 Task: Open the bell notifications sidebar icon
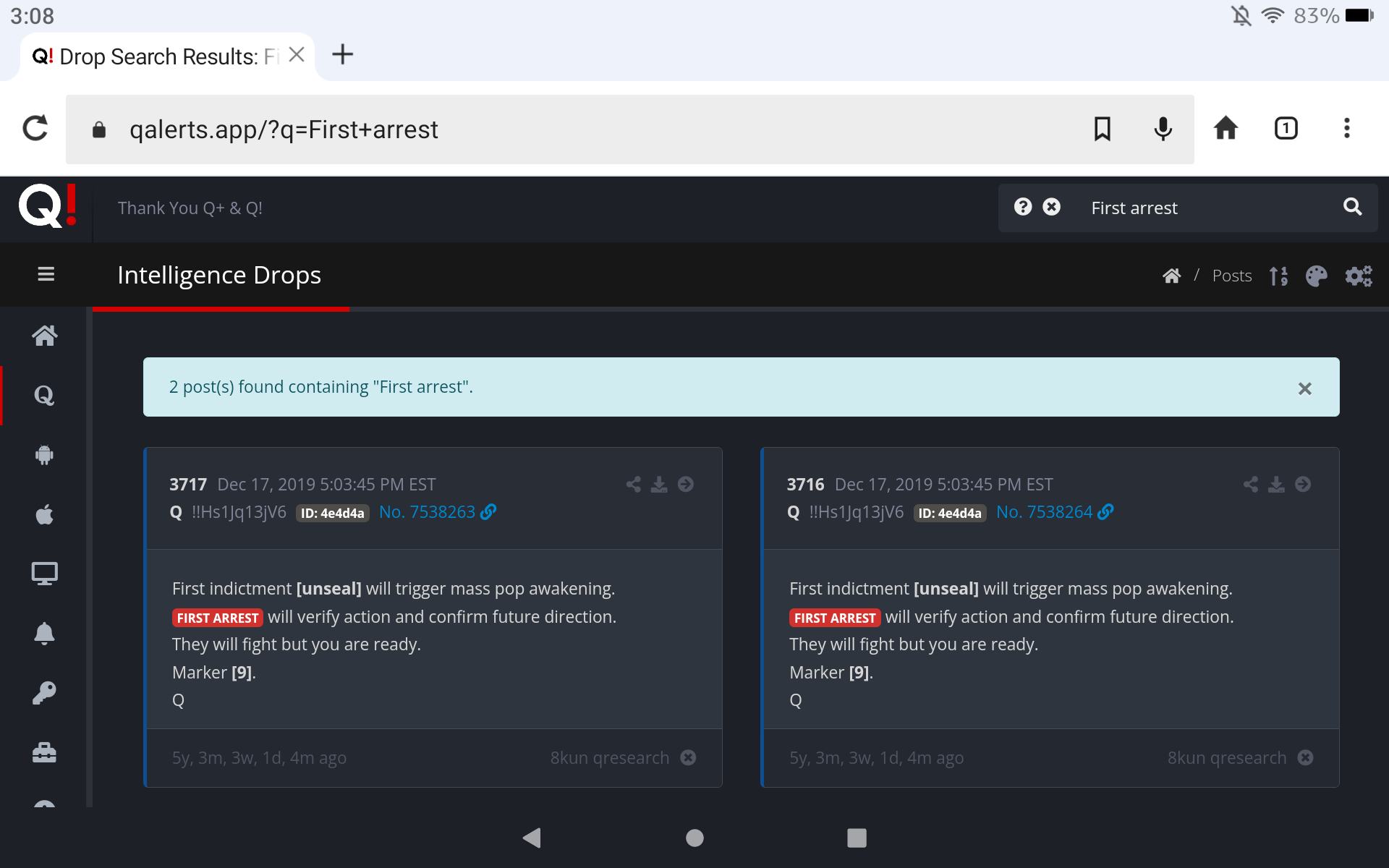(44, 633)
